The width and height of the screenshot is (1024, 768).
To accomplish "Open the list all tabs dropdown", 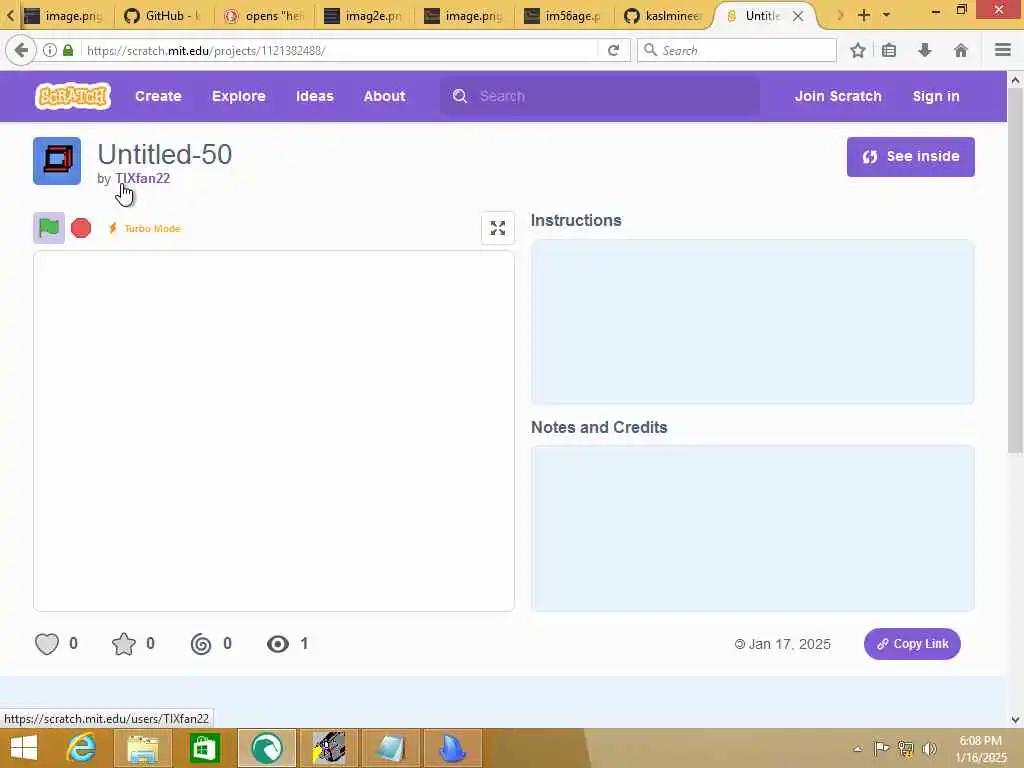I will 886,15.
